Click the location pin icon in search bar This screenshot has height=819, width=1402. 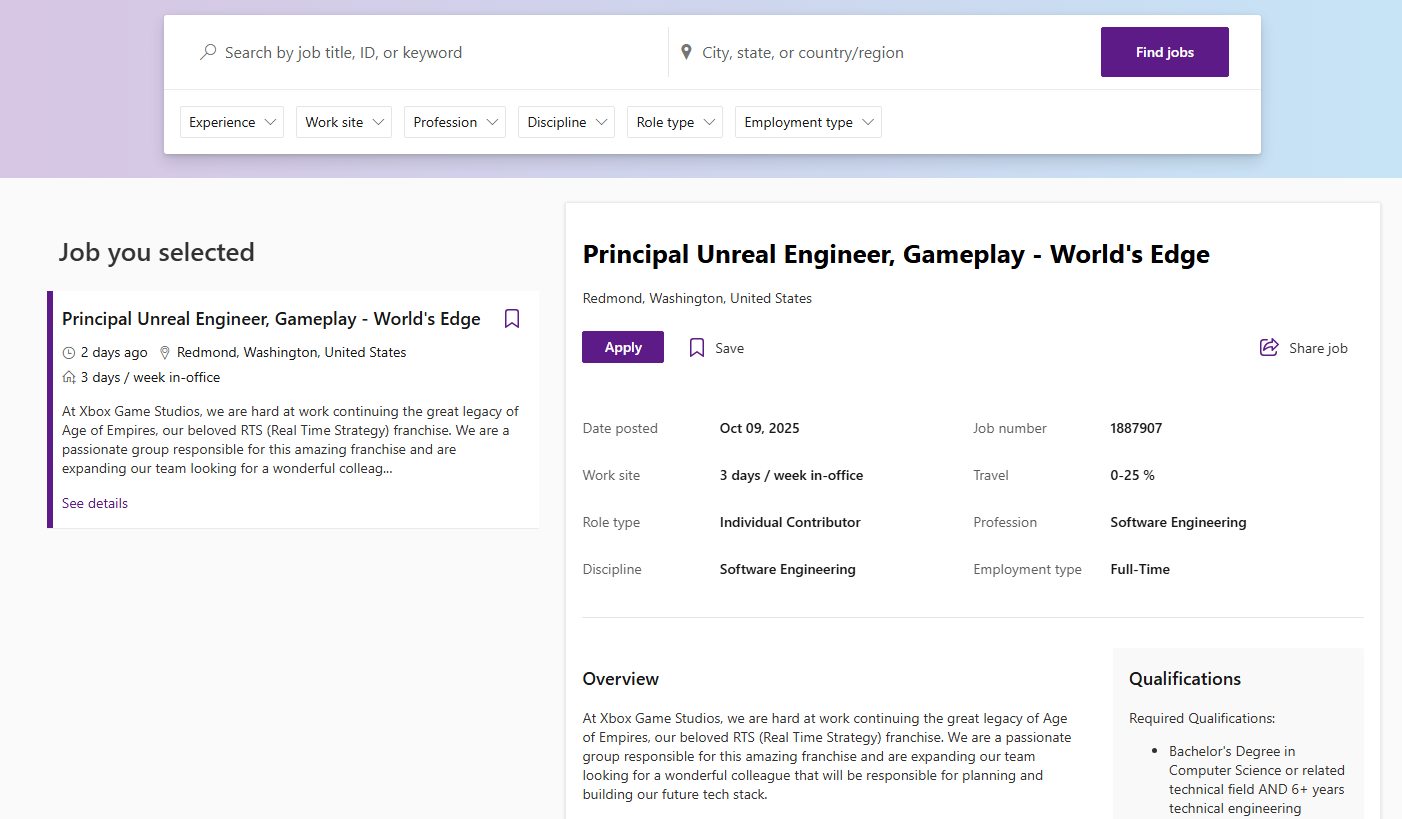(686, 52)
